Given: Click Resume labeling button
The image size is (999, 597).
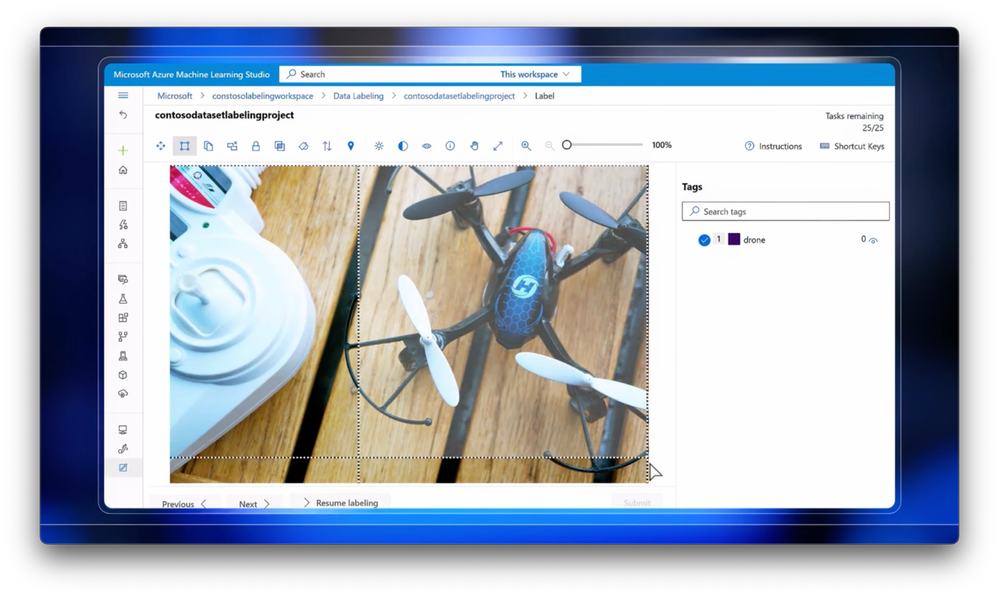Looking at the screenshot, I should coord(340,502).
